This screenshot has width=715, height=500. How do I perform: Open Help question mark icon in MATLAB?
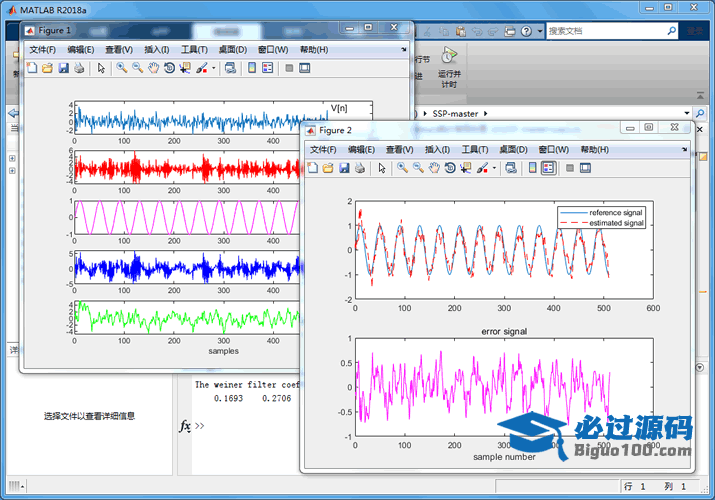(x=526, y=31)
